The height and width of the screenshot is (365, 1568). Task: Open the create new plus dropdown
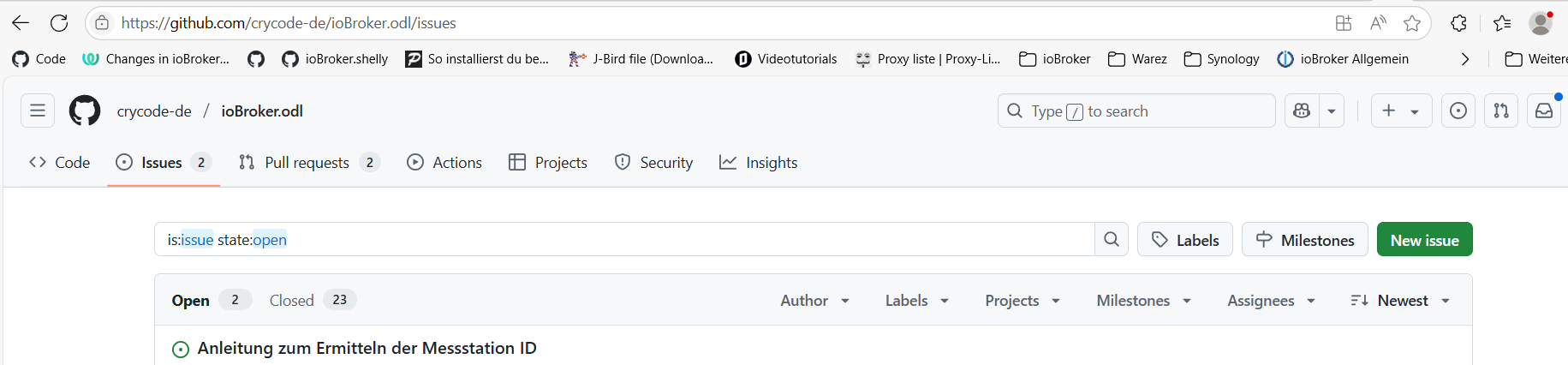click(1400, 111)
